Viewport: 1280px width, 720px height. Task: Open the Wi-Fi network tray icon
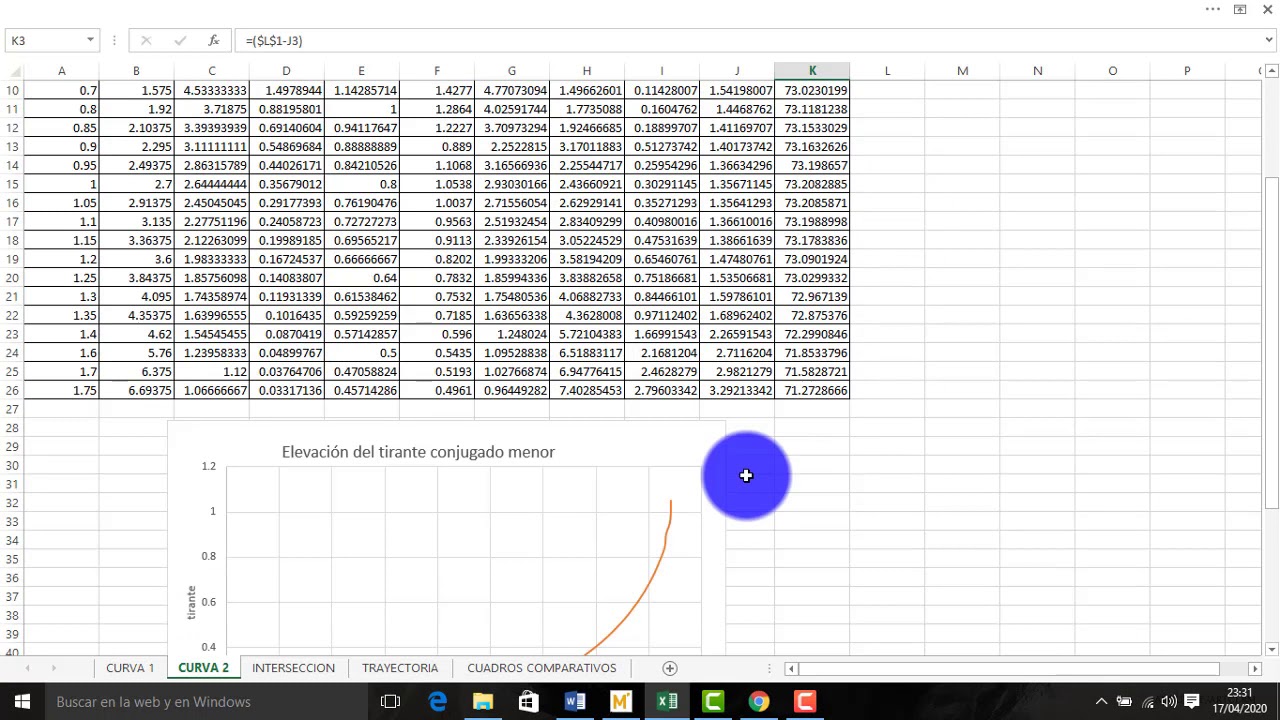(1147, 702)
